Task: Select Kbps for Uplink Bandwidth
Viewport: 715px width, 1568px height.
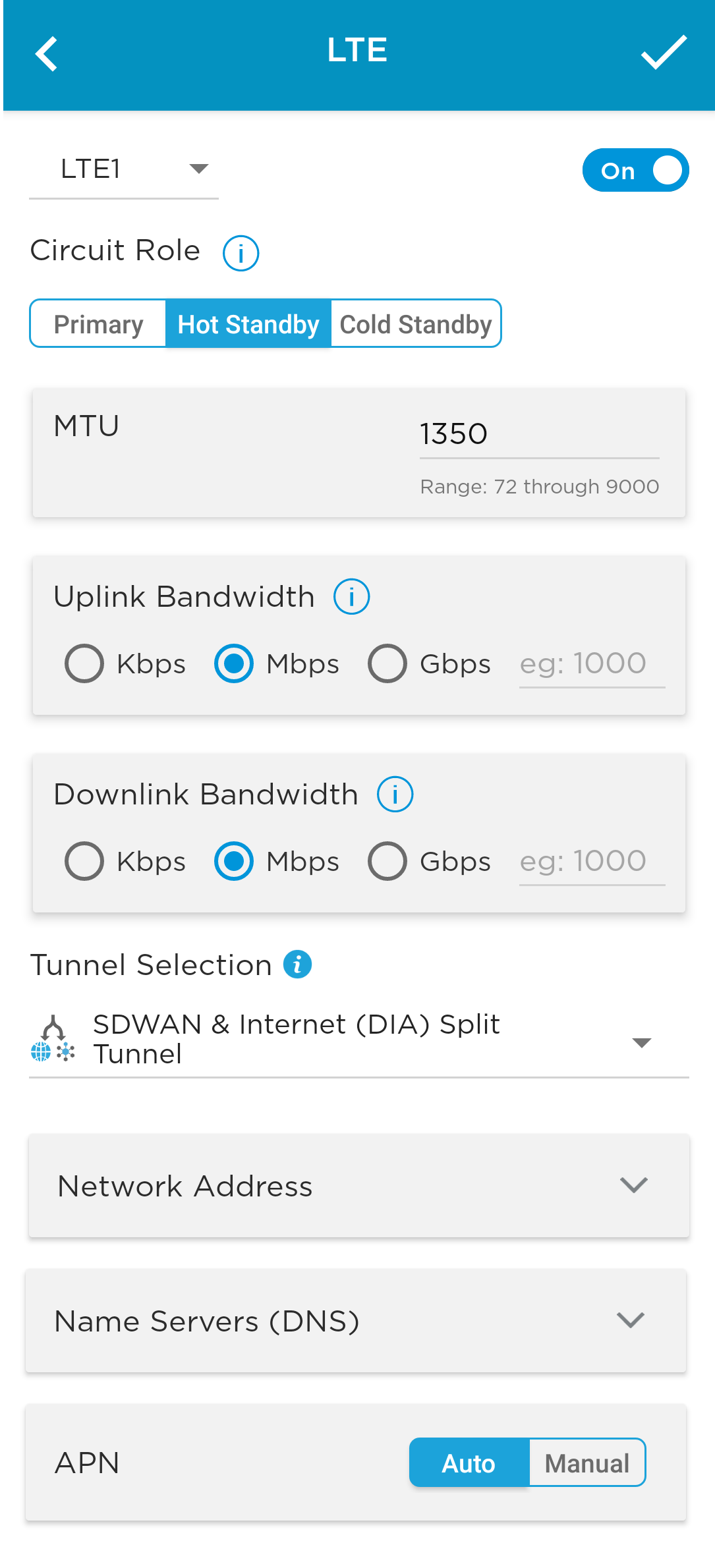Action: pyautogui.click(x=84, y=663)
